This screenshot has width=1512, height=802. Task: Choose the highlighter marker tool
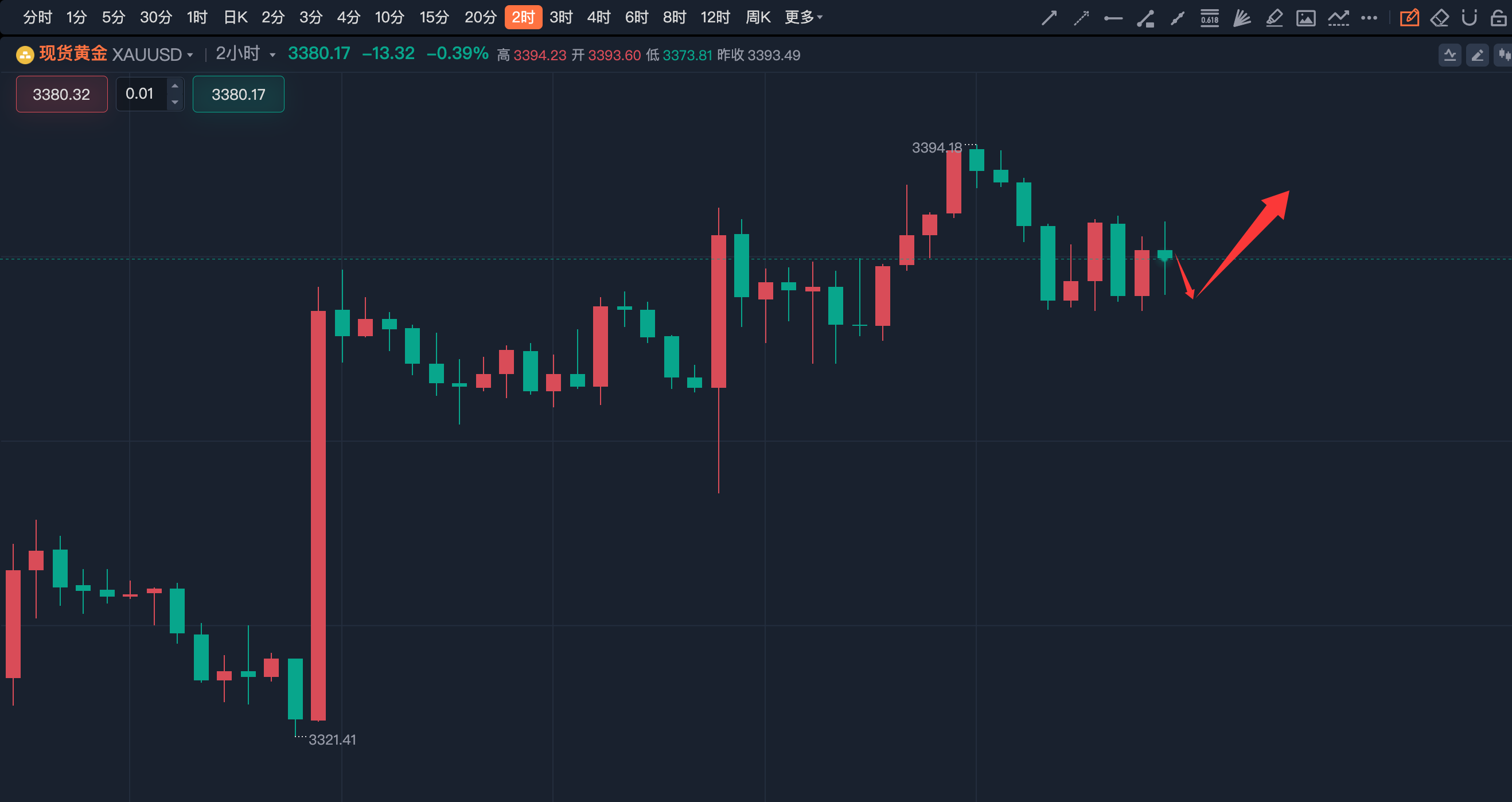point(1274,18)
